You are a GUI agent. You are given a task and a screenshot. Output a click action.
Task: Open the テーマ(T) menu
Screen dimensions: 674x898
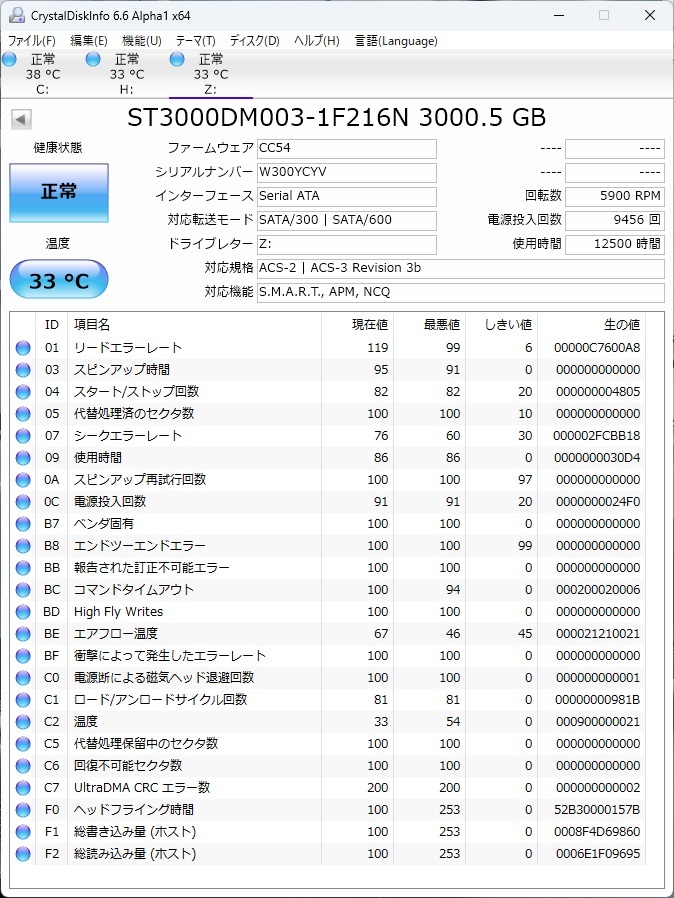(x=195, y=41)
